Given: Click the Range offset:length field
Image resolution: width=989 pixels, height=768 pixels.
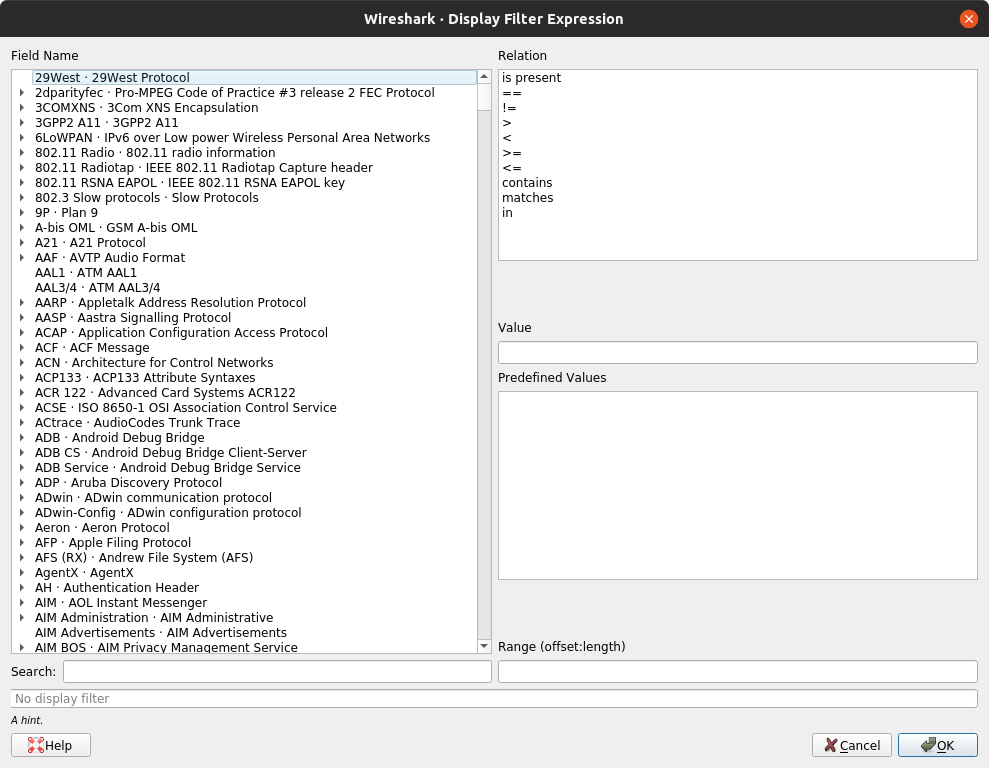Looking at the screenshot, I should coord(737,671).
